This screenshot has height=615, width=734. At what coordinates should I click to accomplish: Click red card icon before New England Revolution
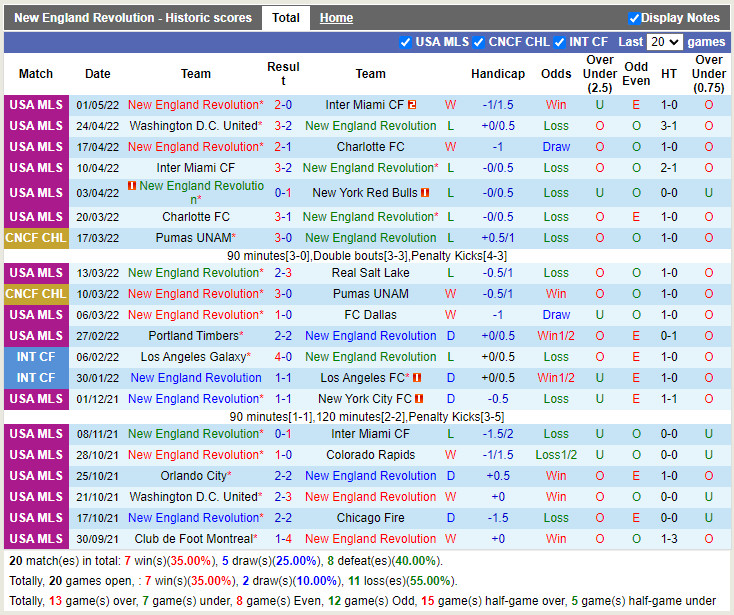(x=132, y=186)
